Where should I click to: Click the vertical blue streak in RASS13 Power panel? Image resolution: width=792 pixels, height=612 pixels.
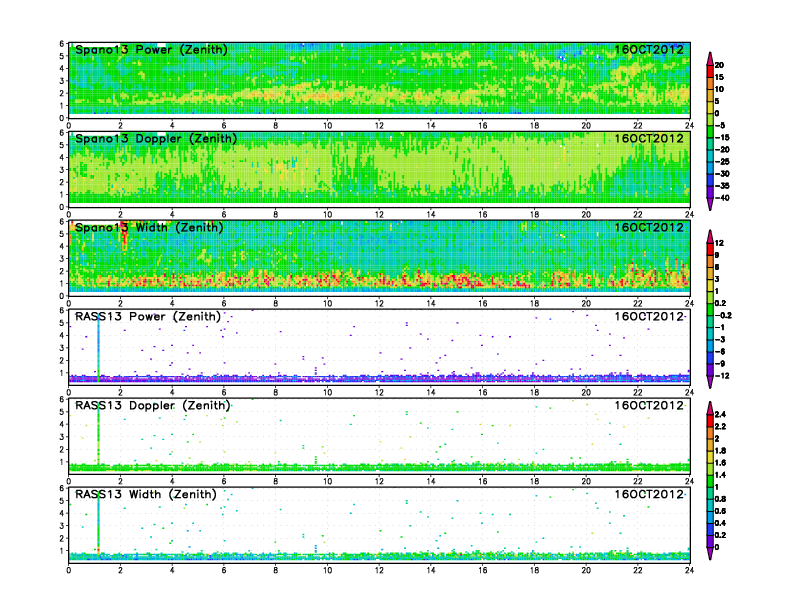pyautogui.click(x=98, y=345)
